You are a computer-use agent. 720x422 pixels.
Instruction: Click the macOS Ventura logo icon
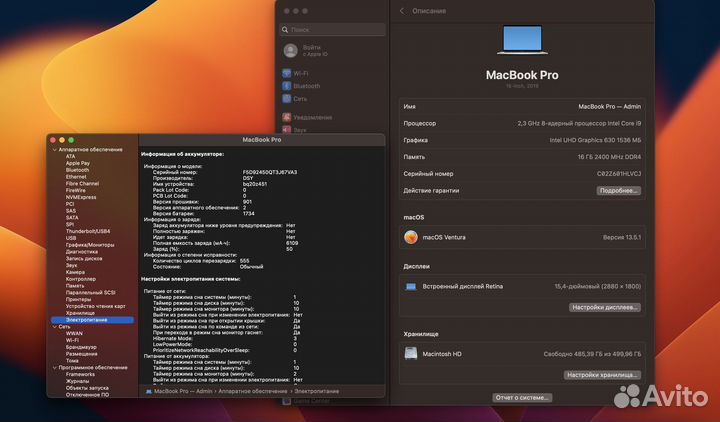click(411, 237)
